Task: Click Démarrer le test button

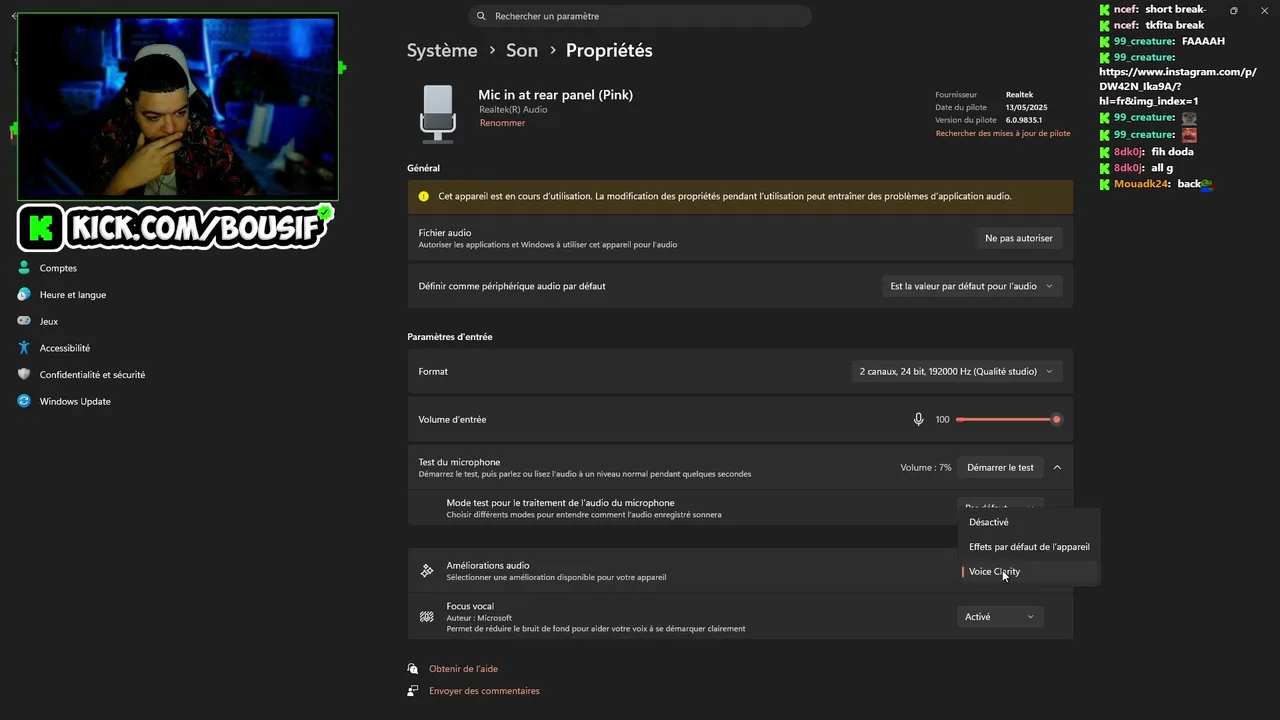Action: coord(1000,467)
